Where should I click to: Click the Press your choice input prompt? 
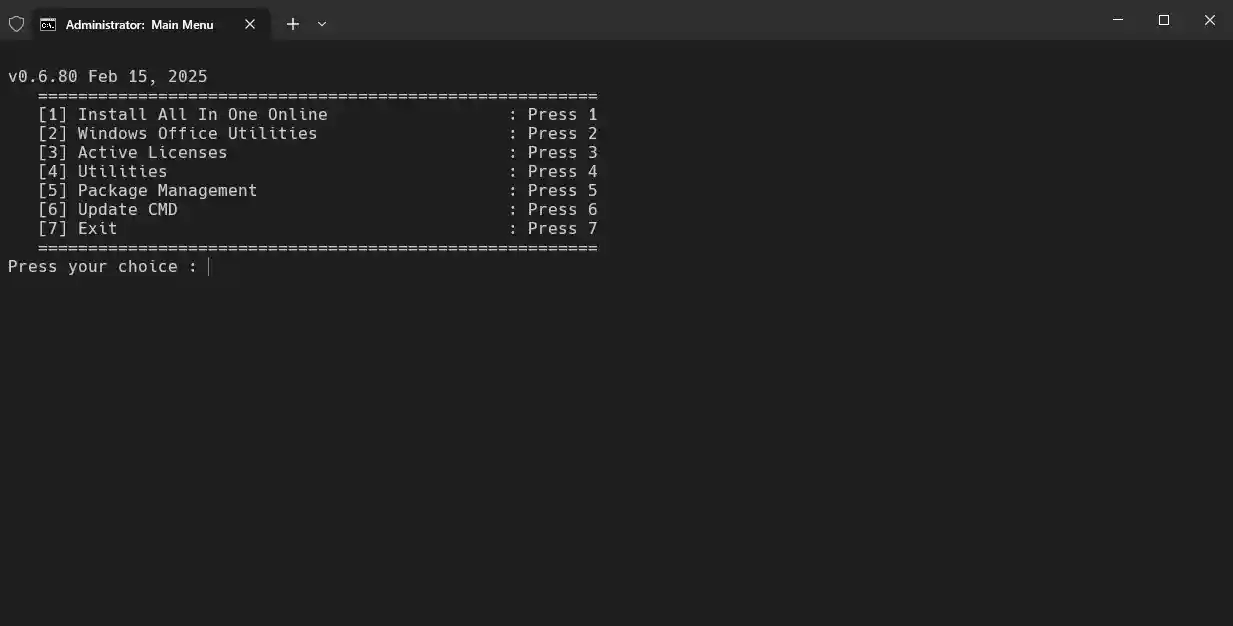(100, 266)
